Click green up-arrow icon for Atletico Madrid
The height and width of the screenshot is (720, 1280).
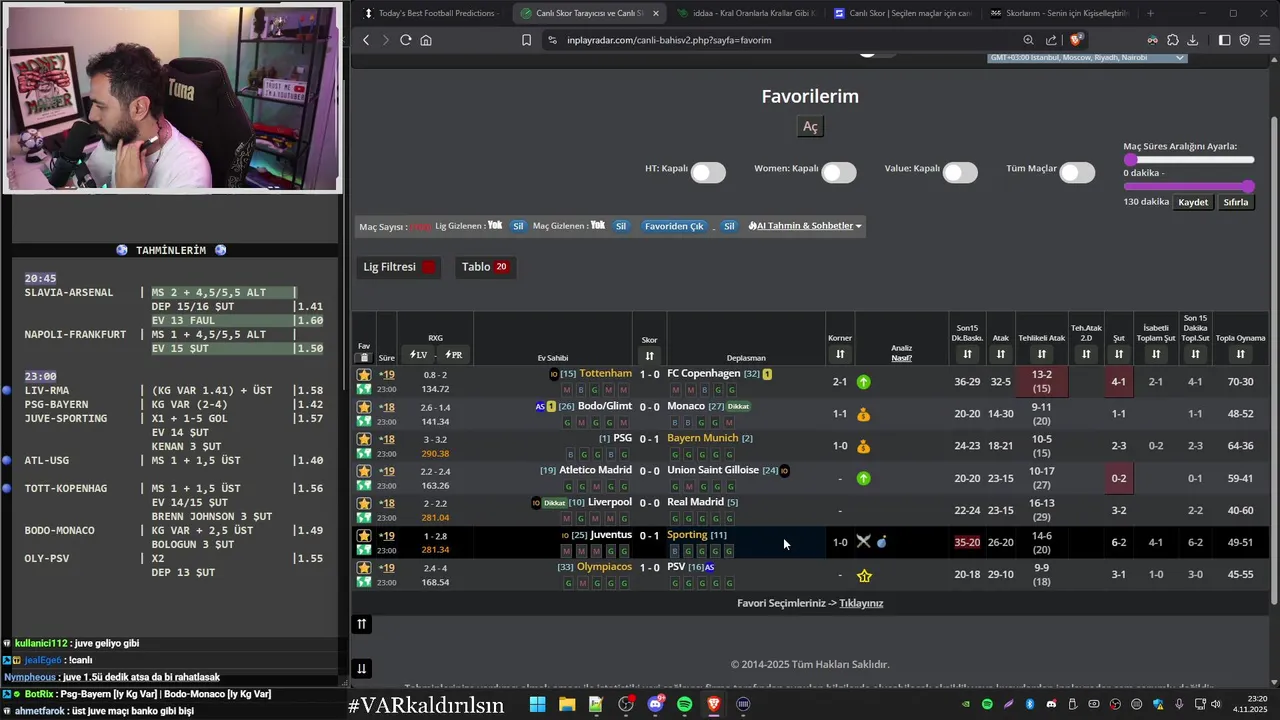[864, 478]
